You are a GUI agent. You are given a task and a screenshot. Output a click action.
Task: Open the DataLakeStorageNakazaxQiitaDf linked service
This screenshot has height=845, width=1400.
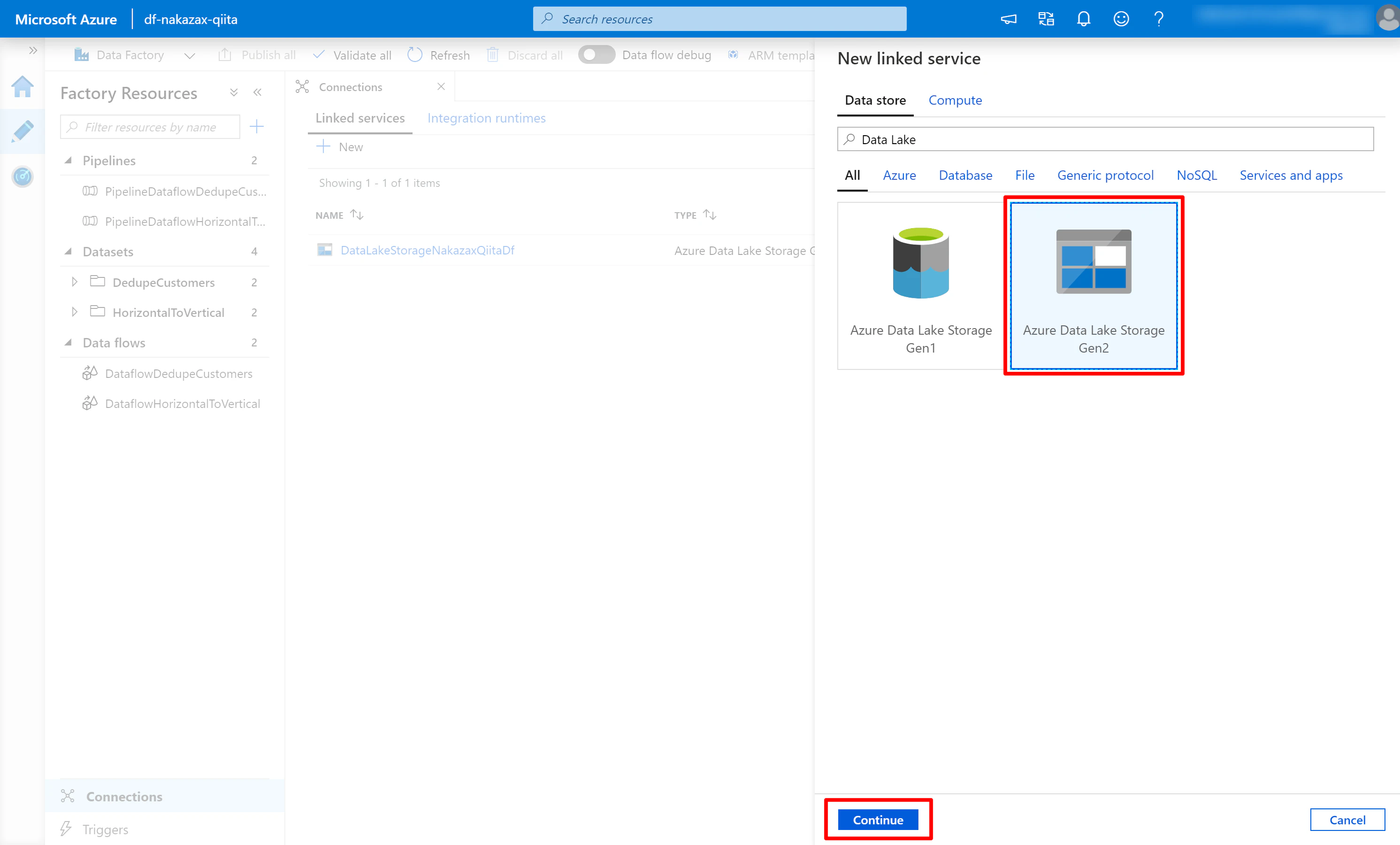point(427,250)
